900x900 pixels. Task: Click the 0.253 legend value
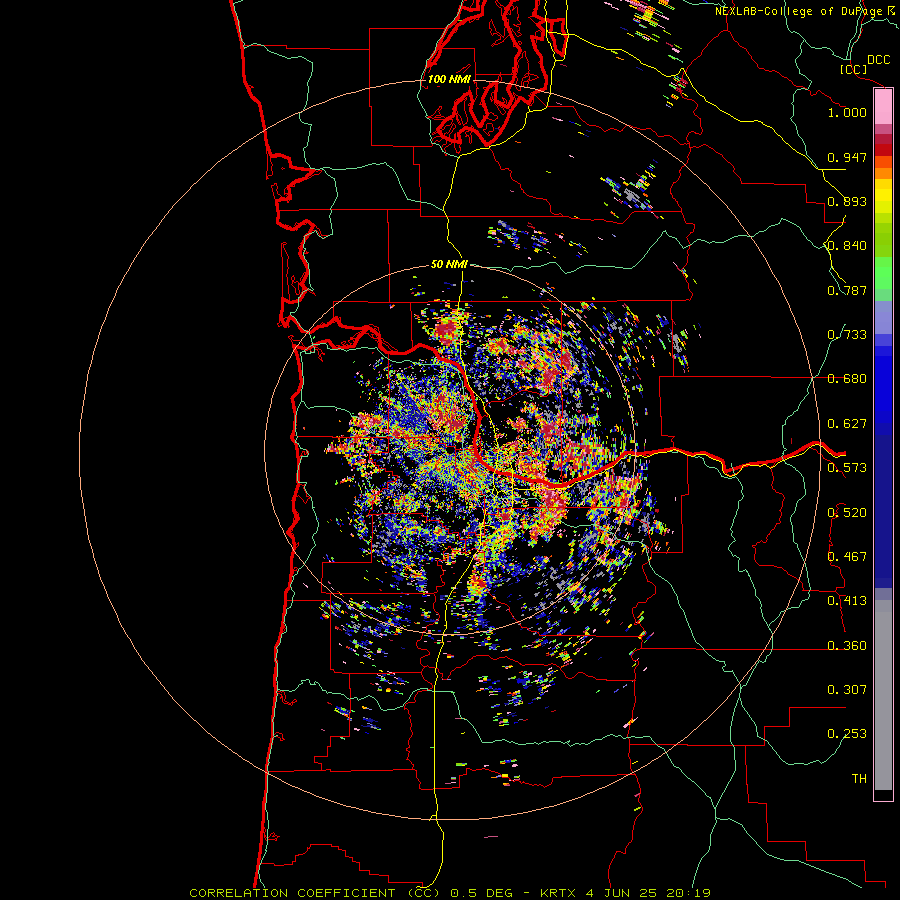pyautogui.click(x=847, y=734)
